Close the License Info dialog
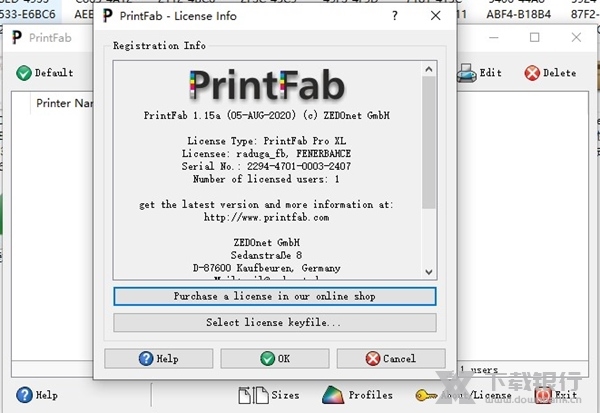Screen dimensions: 600x413 434,15
